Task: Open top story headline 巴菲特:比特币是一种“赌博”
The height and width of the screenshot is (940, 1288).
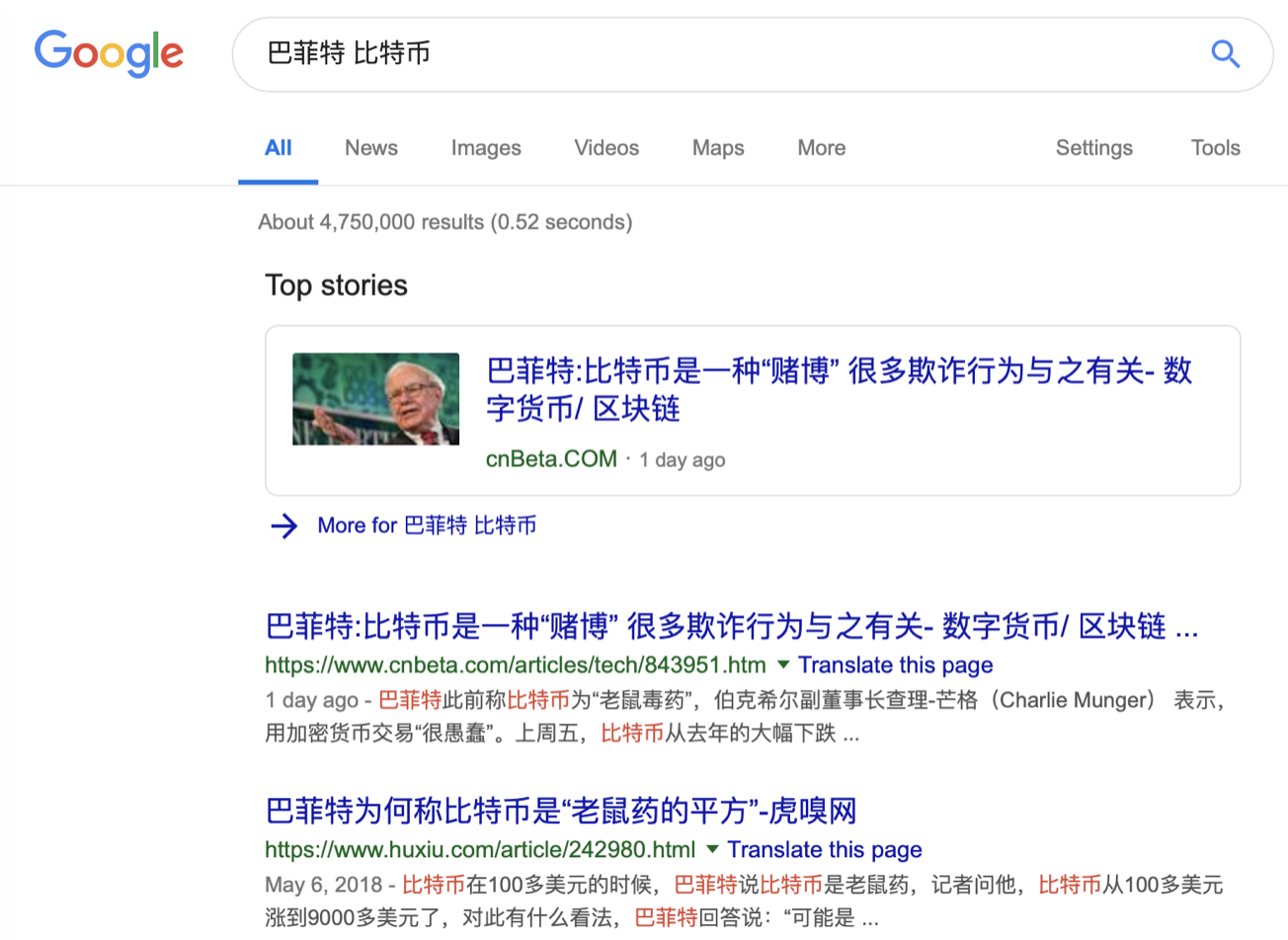Action: tap(839, 389)
